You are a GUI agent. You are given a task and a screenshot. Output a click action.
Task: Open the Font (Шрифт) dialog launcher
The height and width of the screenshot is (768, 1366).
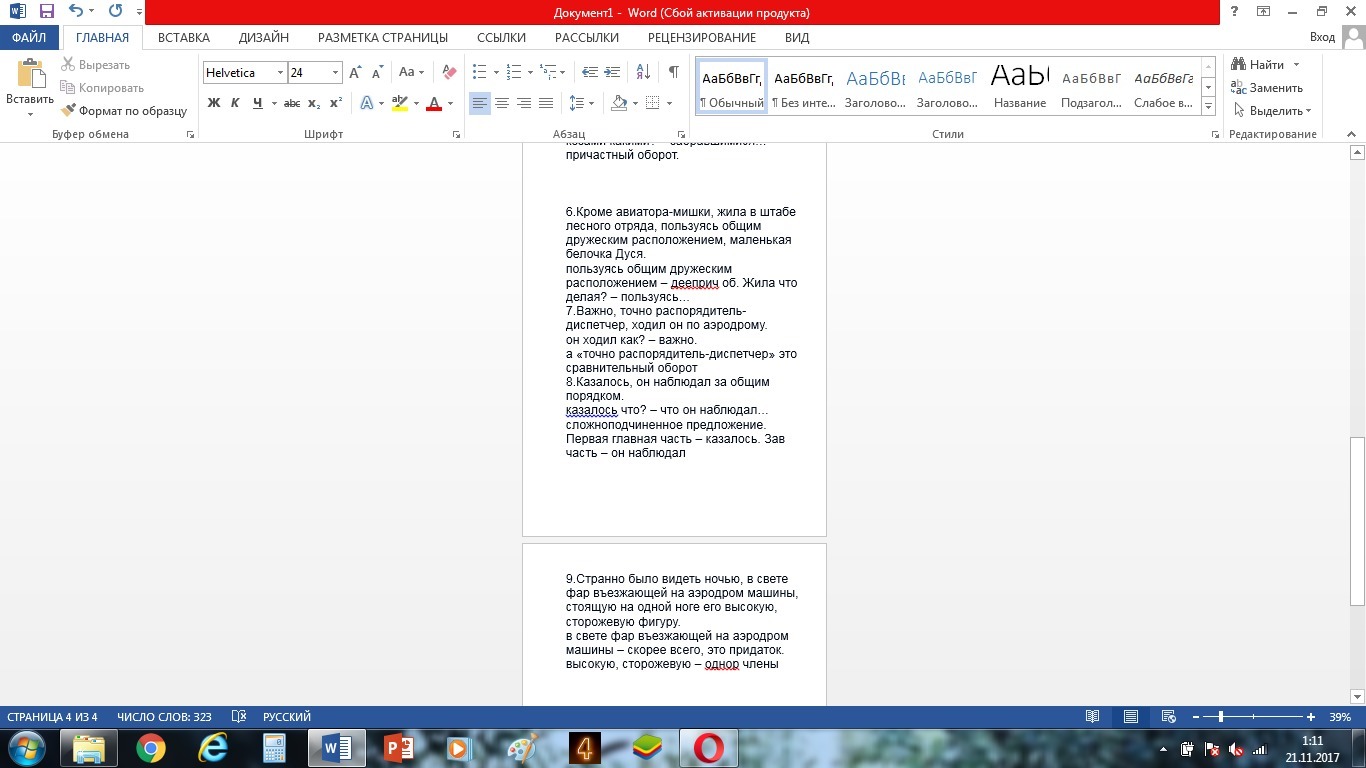pos(456,134)
